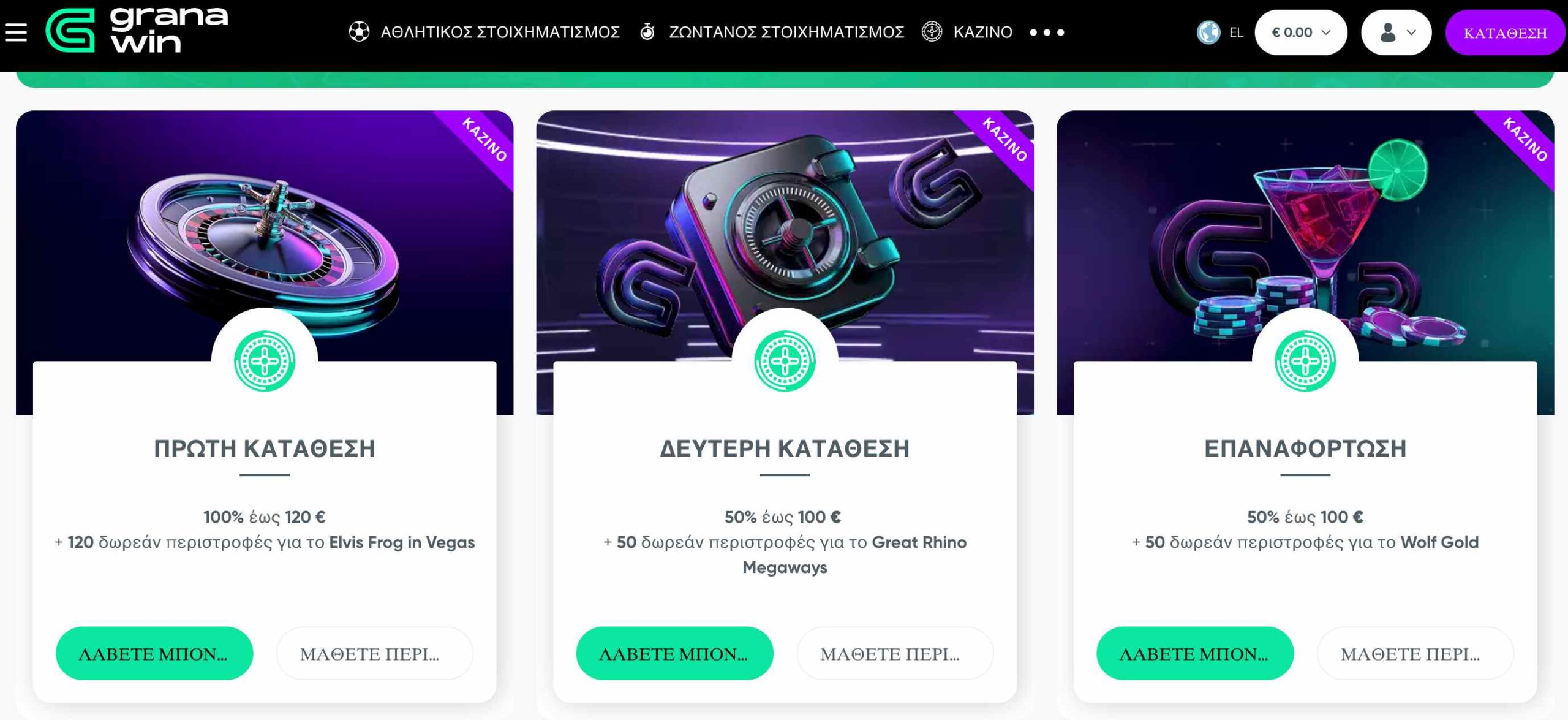The width and height of the screenshot is (1568, 720).
Task: Click the green roulette badge on ΕΠΑΝΑΦΟΡΤΩΣΗ
Action: (x=1305, y=361)
